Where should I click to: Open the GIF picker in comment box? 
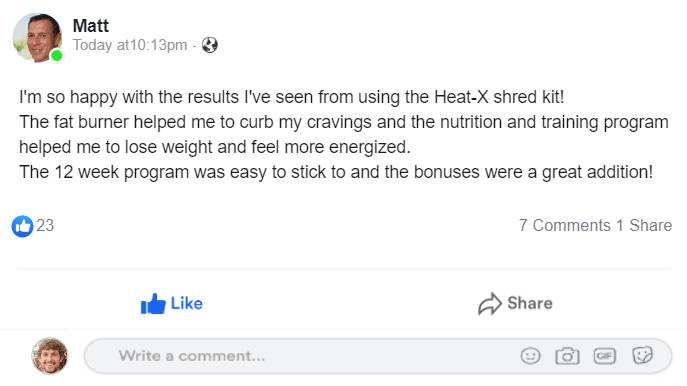pyautogui.click(x=605, y=356)
